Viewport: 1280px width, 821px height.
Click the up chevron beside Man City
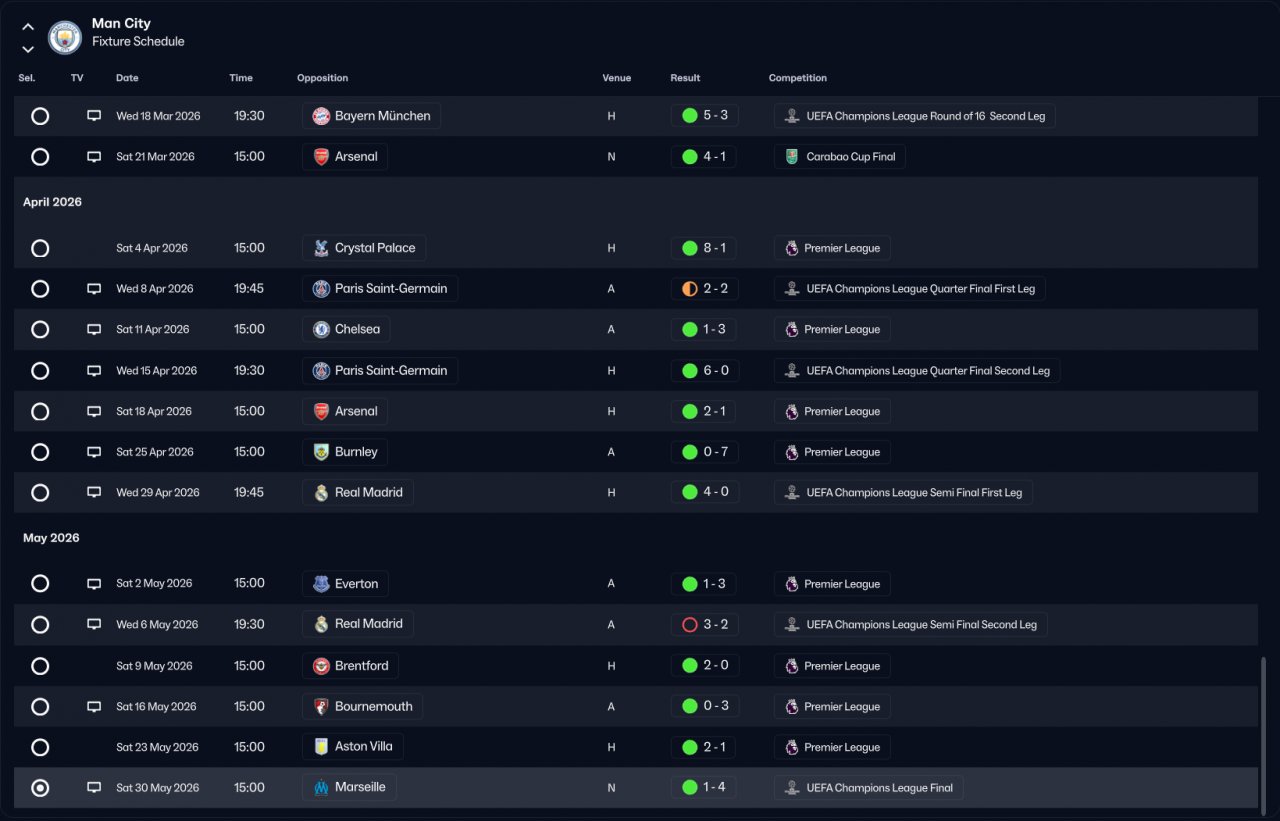(28, 27)
